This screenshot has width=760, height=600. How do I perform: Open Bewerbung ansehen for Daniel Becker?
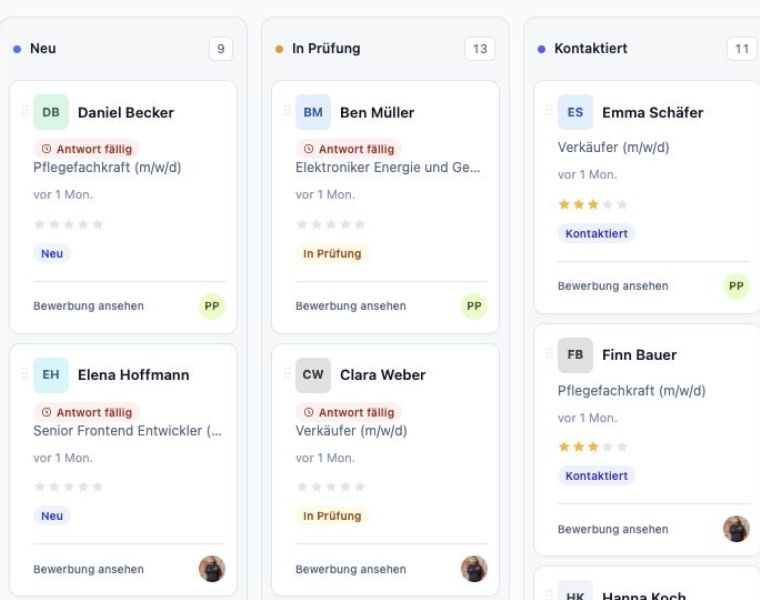coord(89,306)
